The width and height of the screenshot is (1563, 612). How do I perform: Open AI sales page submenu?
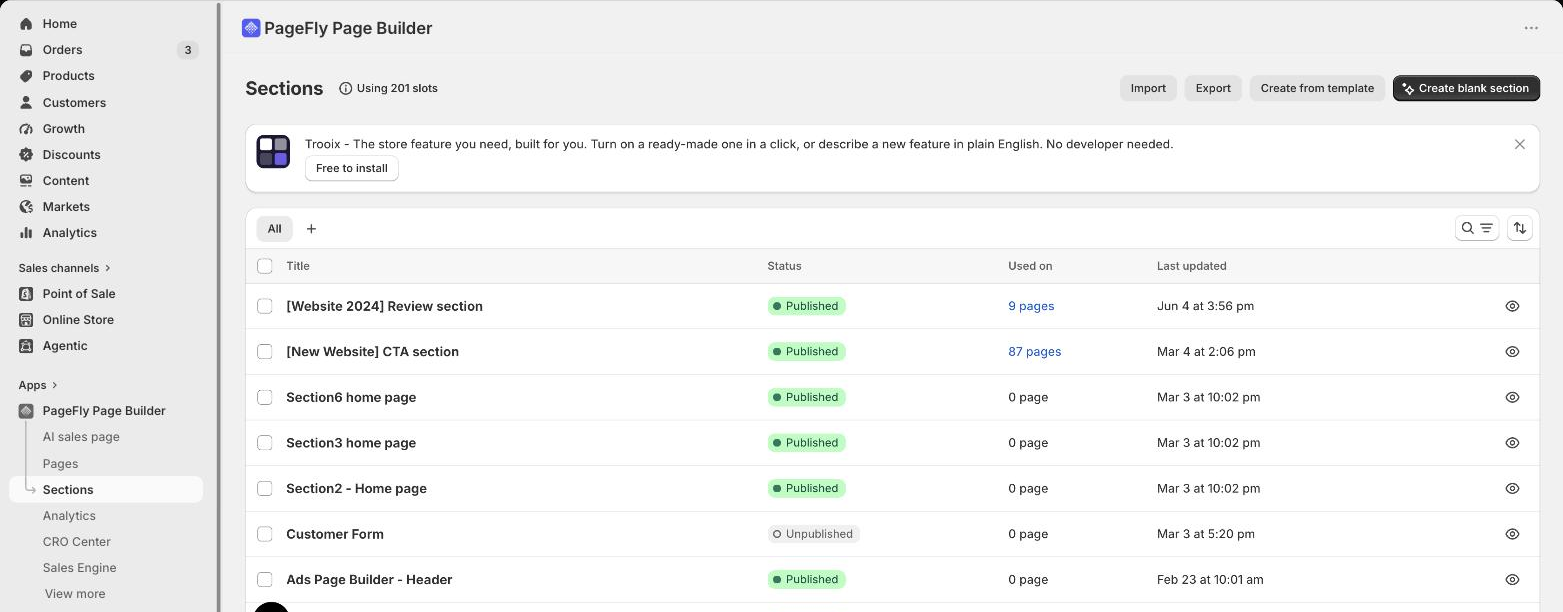81,437
